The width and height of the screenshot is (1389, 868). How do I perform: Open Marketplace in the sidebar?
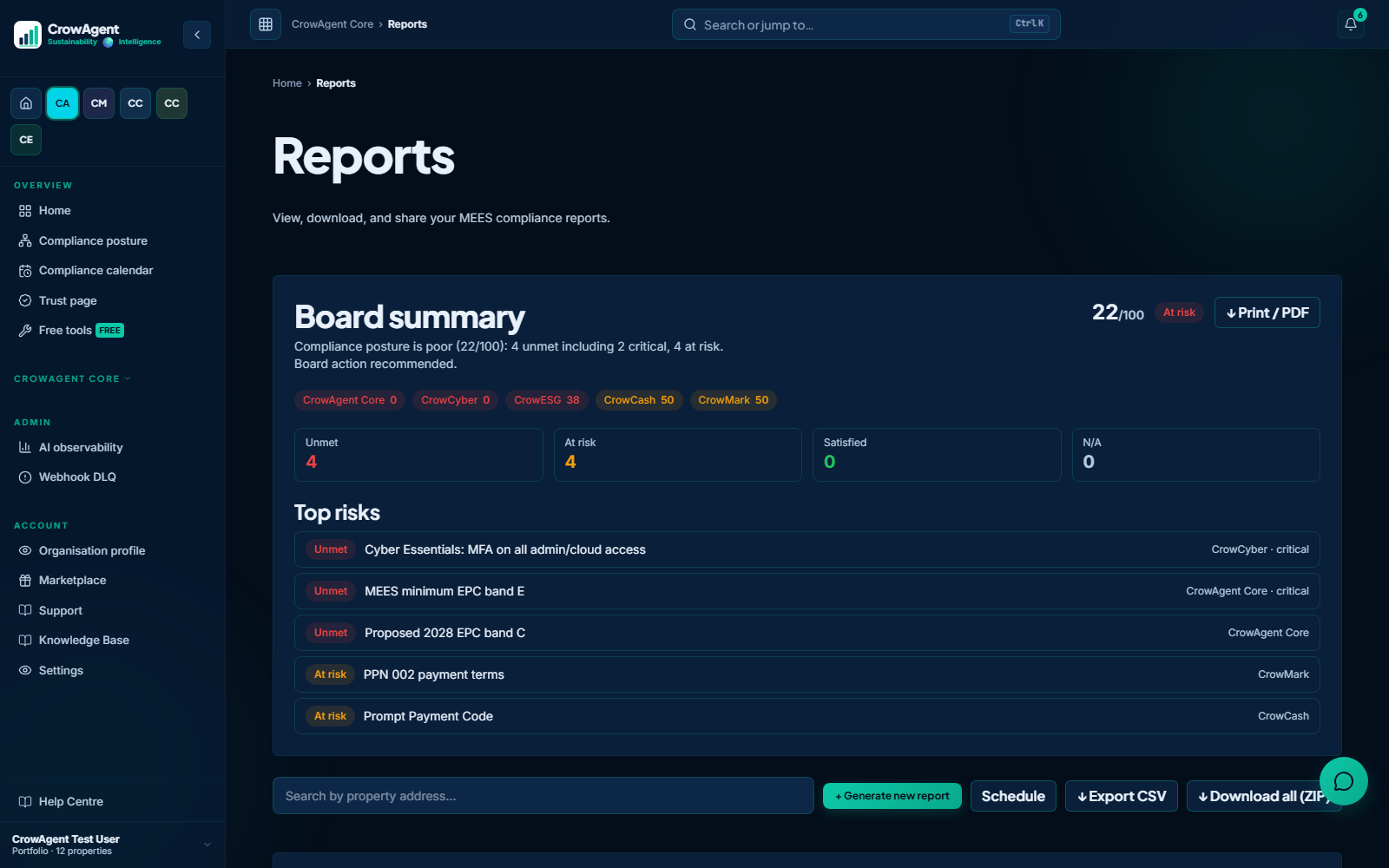(x=112, y=581)
